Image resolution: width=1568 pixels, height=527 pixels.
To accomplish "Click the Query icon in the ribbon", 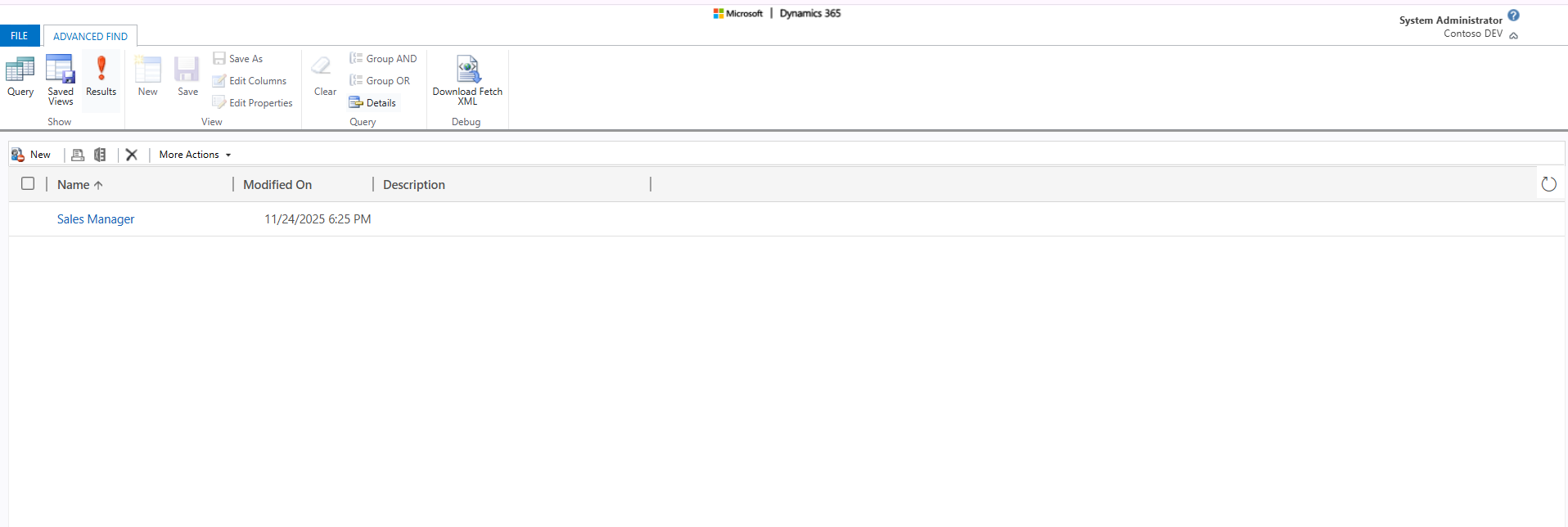I will coord(20,71).
